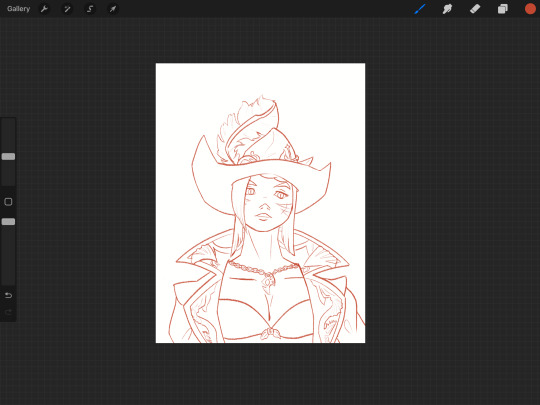
Task: Open the Adjustments magic wand menu
Action: click(67, 9)
